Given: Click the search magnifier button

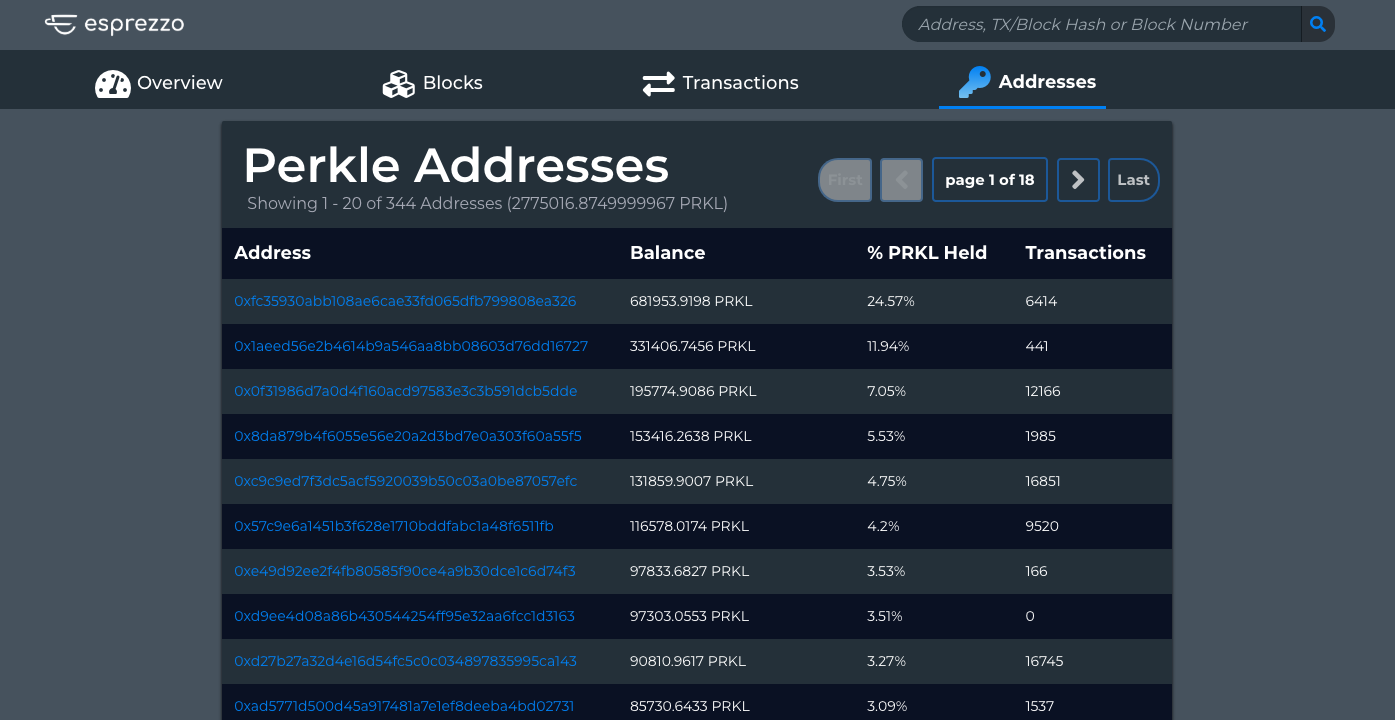Looking at the screenshot, I should [x=1318, y=24].
